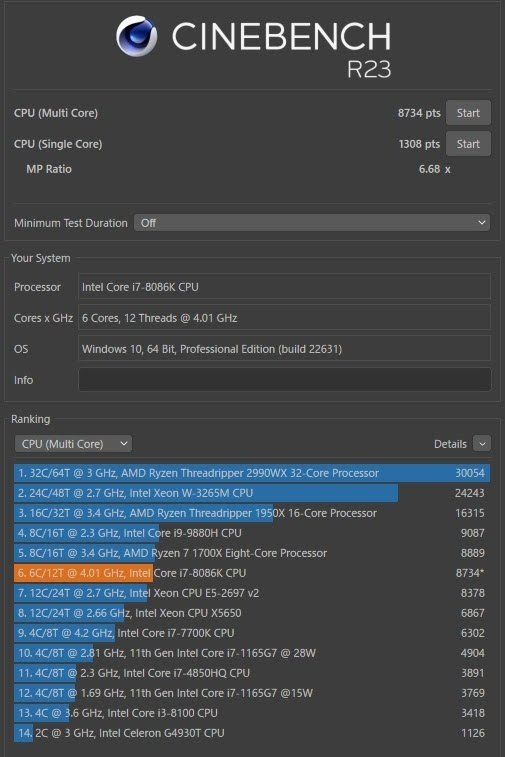Click the Cinebench logo sphere icon
The height and width of the screenshot is (757, 505).
137,36
